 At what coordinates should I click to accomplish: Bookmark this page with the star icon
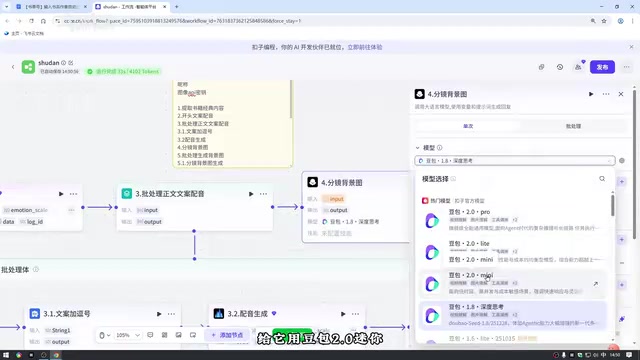coord(604,21)
